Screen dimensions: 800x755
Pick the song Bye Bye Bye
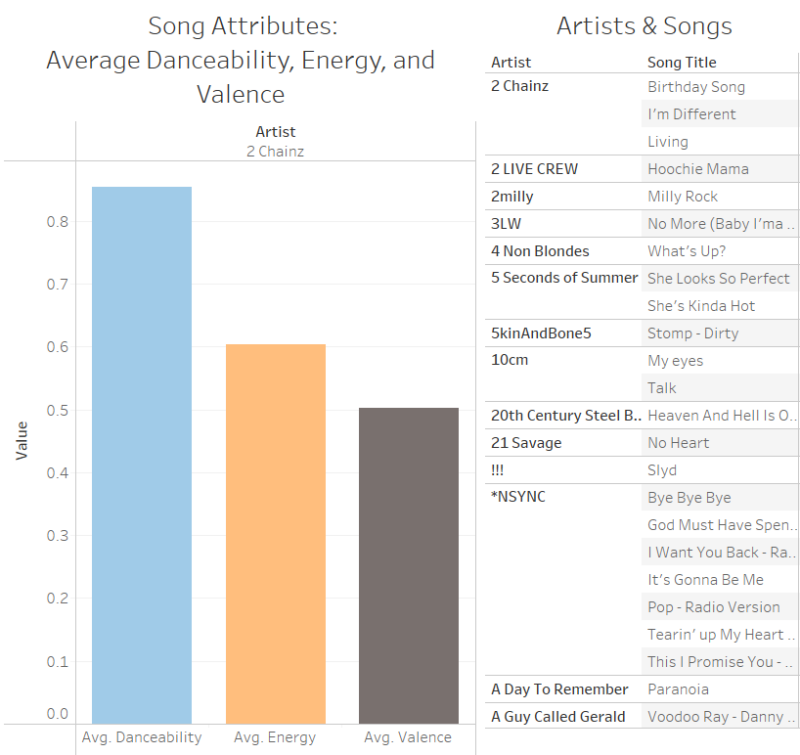click(689, 497)
